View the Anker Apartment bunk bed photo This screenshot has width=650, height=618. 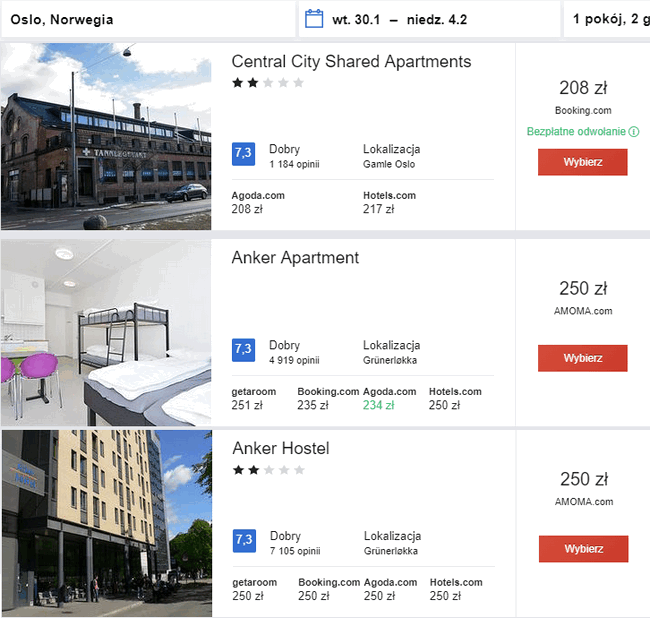(106, 332)
